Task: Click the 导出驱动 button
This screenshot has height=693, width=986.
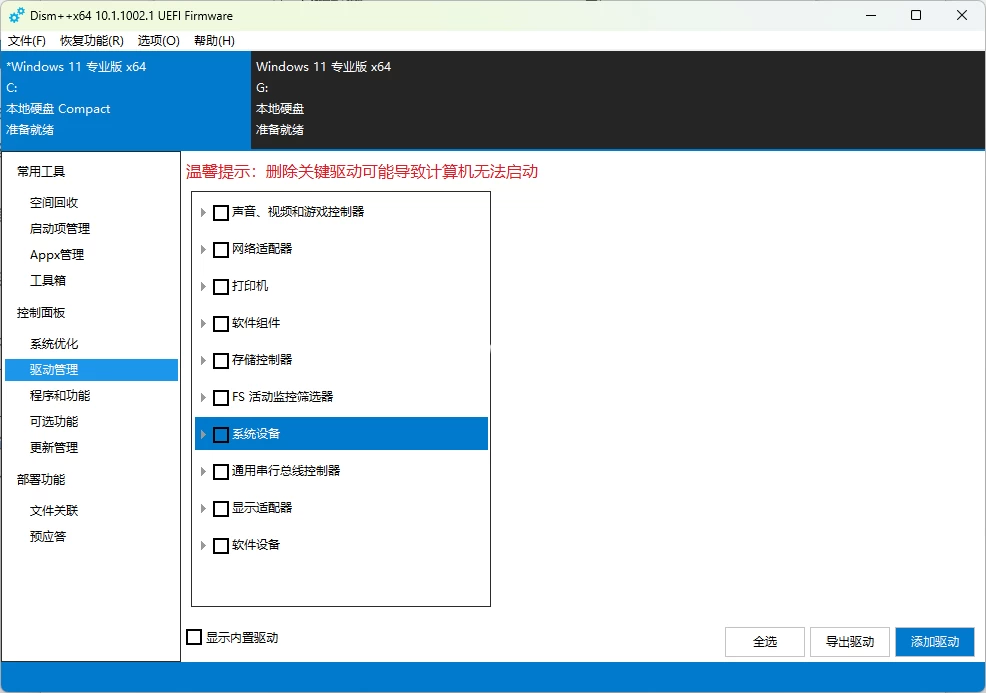Action: (850, 642)
